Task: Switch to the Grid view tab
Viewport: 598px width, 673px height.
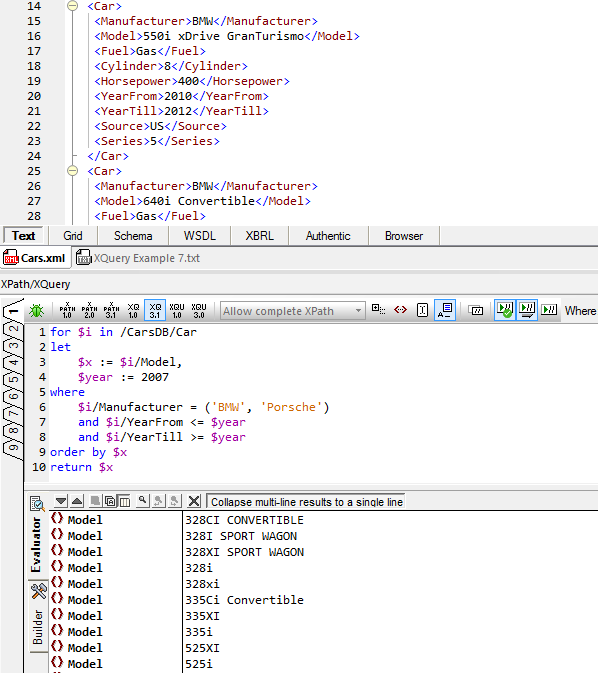Action: [x=73, y=236]
